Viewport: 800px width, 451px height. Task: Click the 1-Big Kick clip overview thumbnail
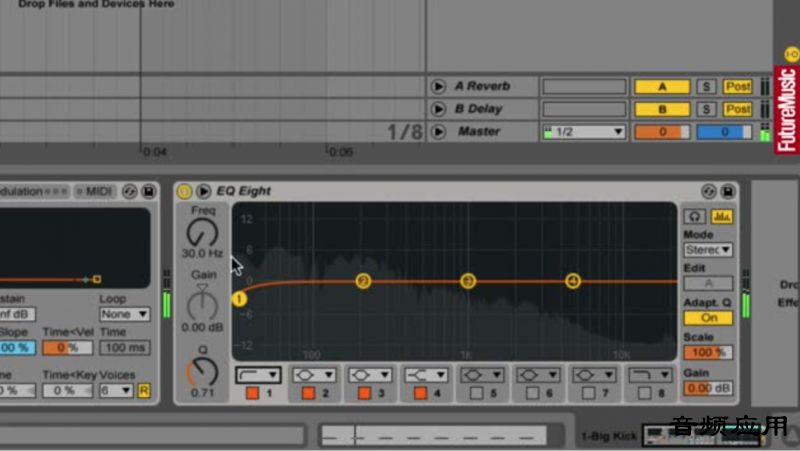[x=702, y=435]
